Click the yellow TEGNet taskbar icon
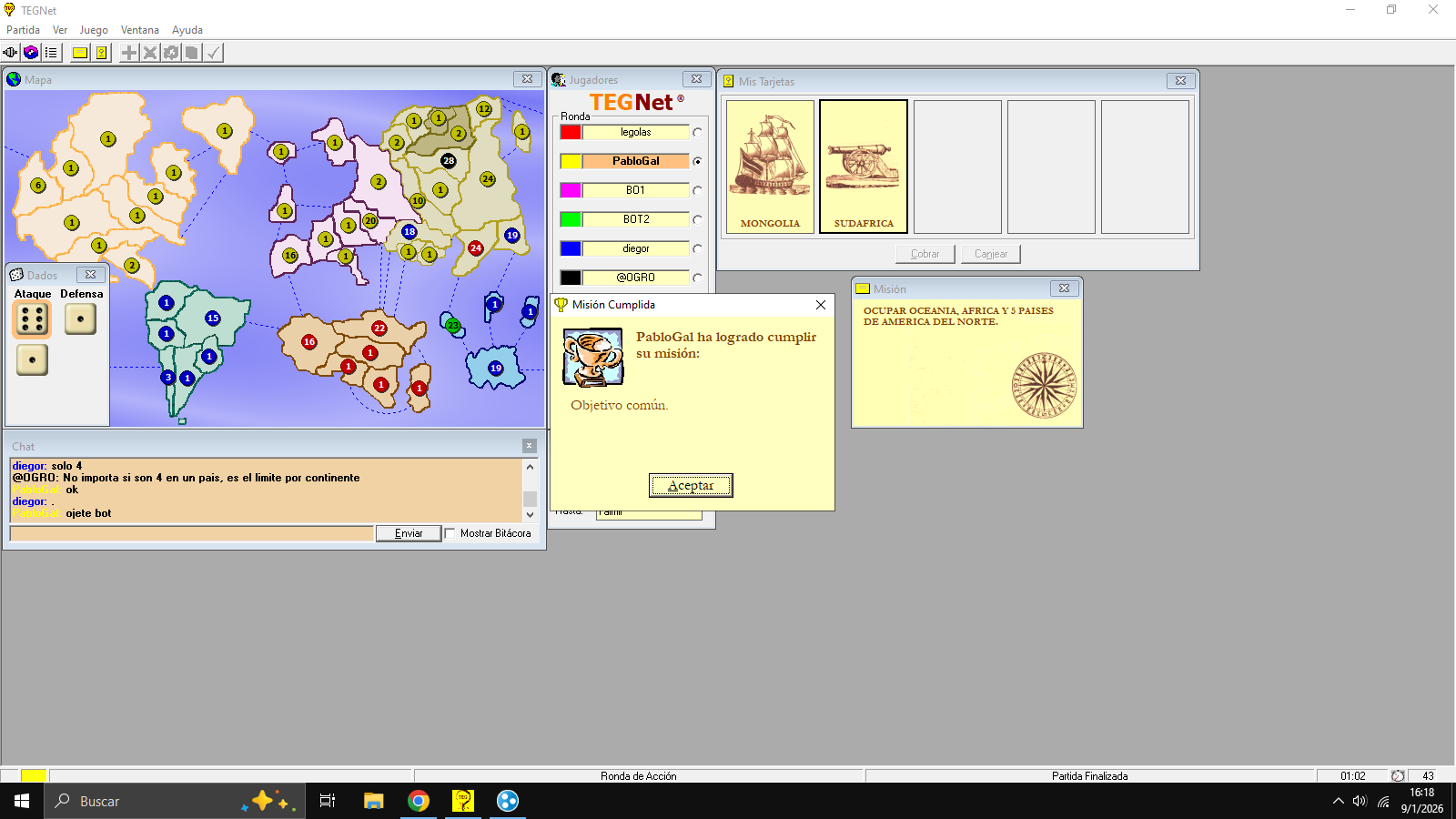Viewport: 1456px width, 819px height. pos(463,801)
